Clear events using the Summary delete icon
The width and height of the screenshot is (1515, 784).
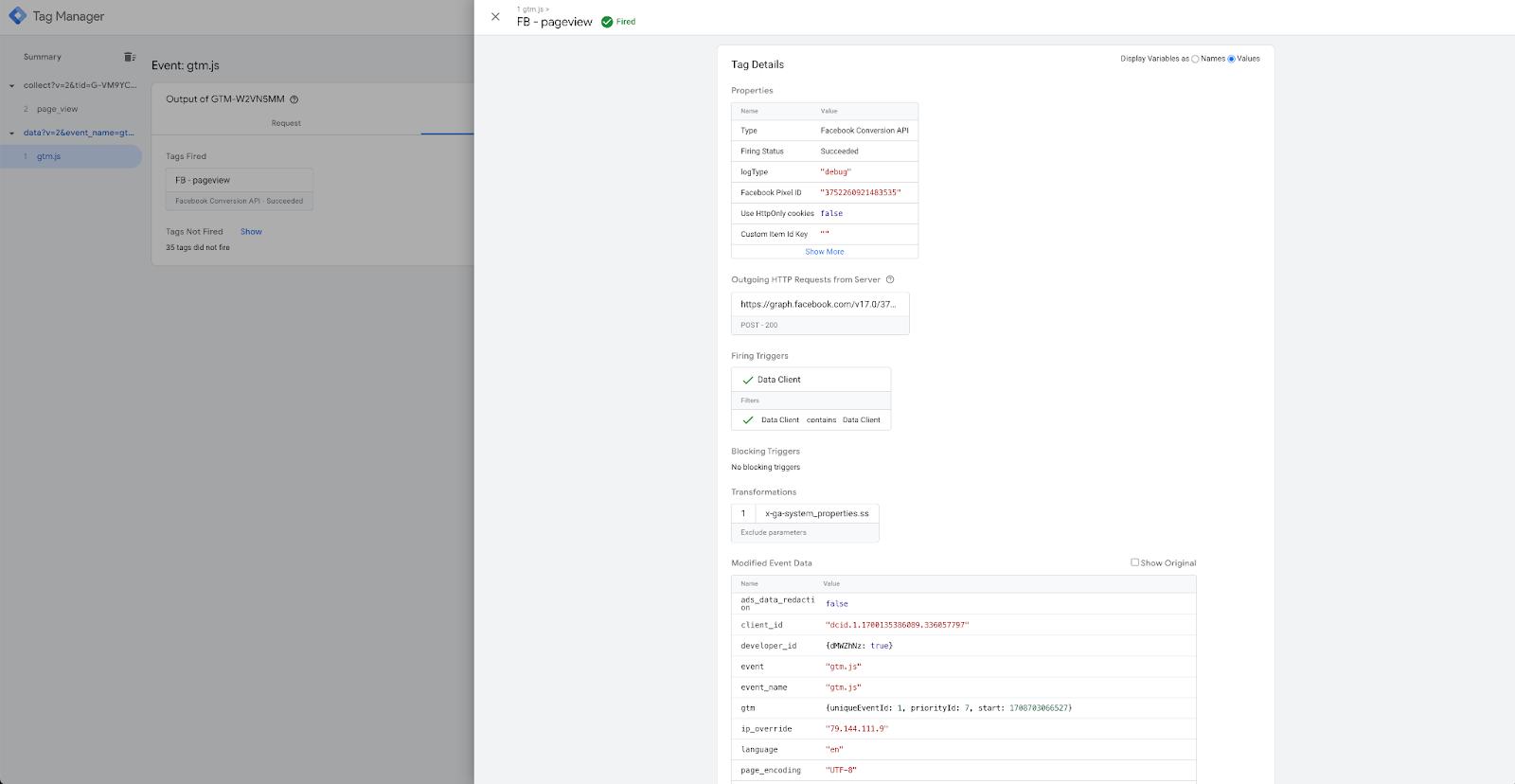pos(130,57)
